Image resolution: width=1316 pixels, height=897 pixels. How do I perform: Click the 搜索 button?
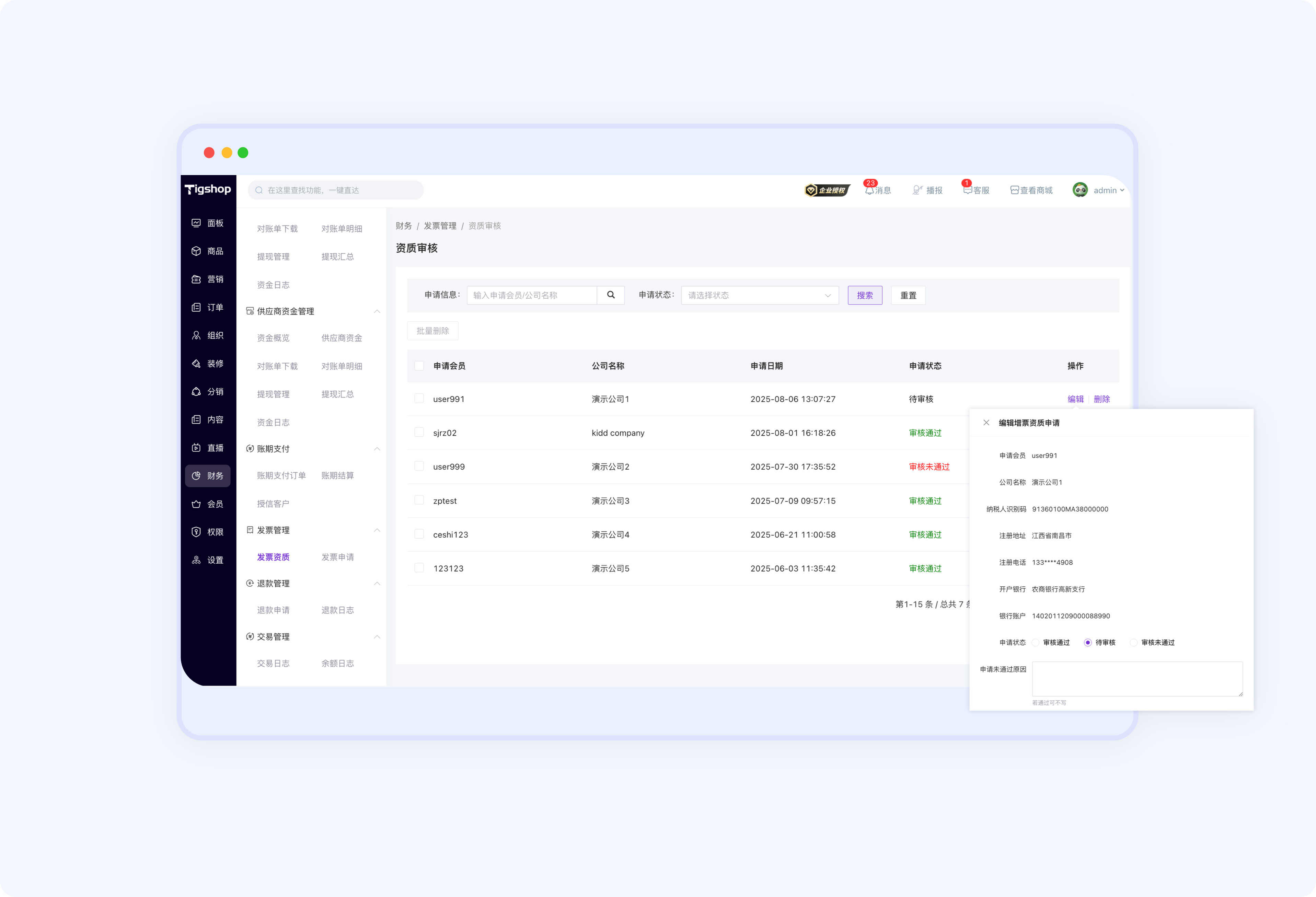pos(865,295)
